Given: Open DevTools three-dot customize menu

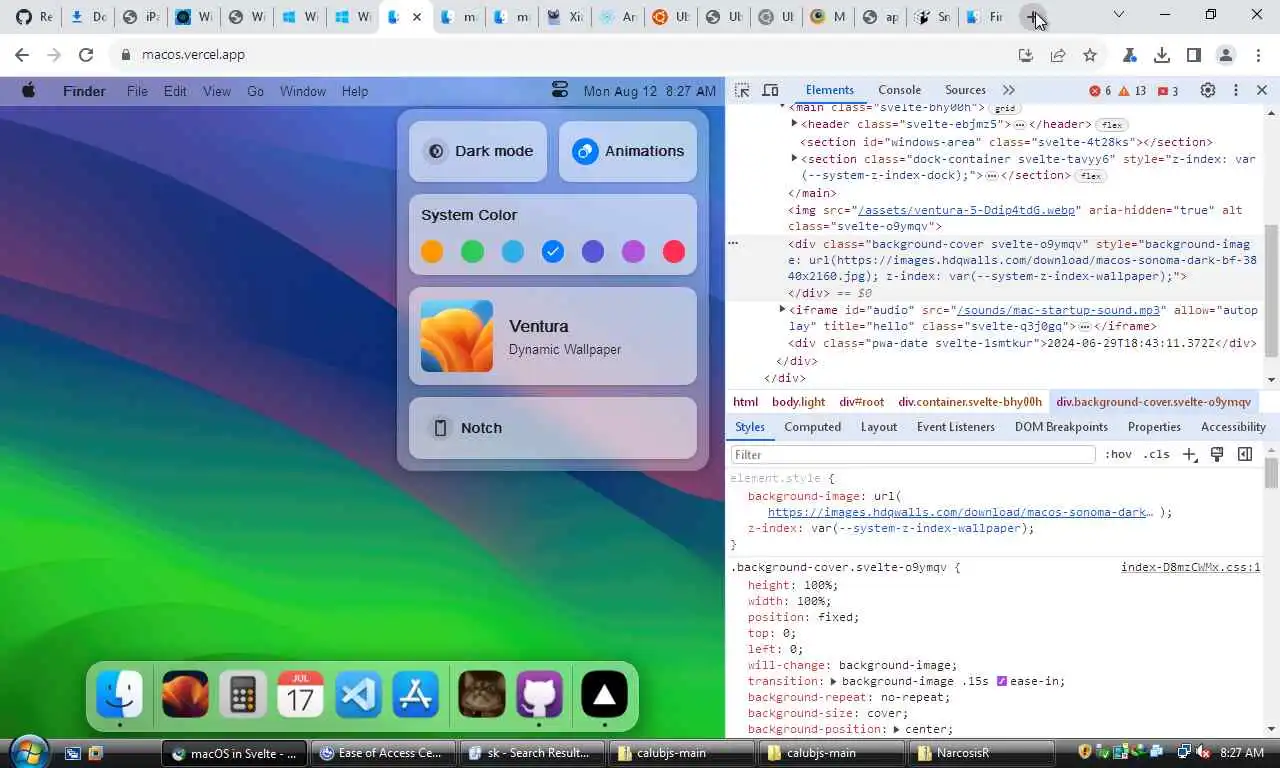Looking at the screenshot, I should pyautogui.click(x=1236, y=90).
